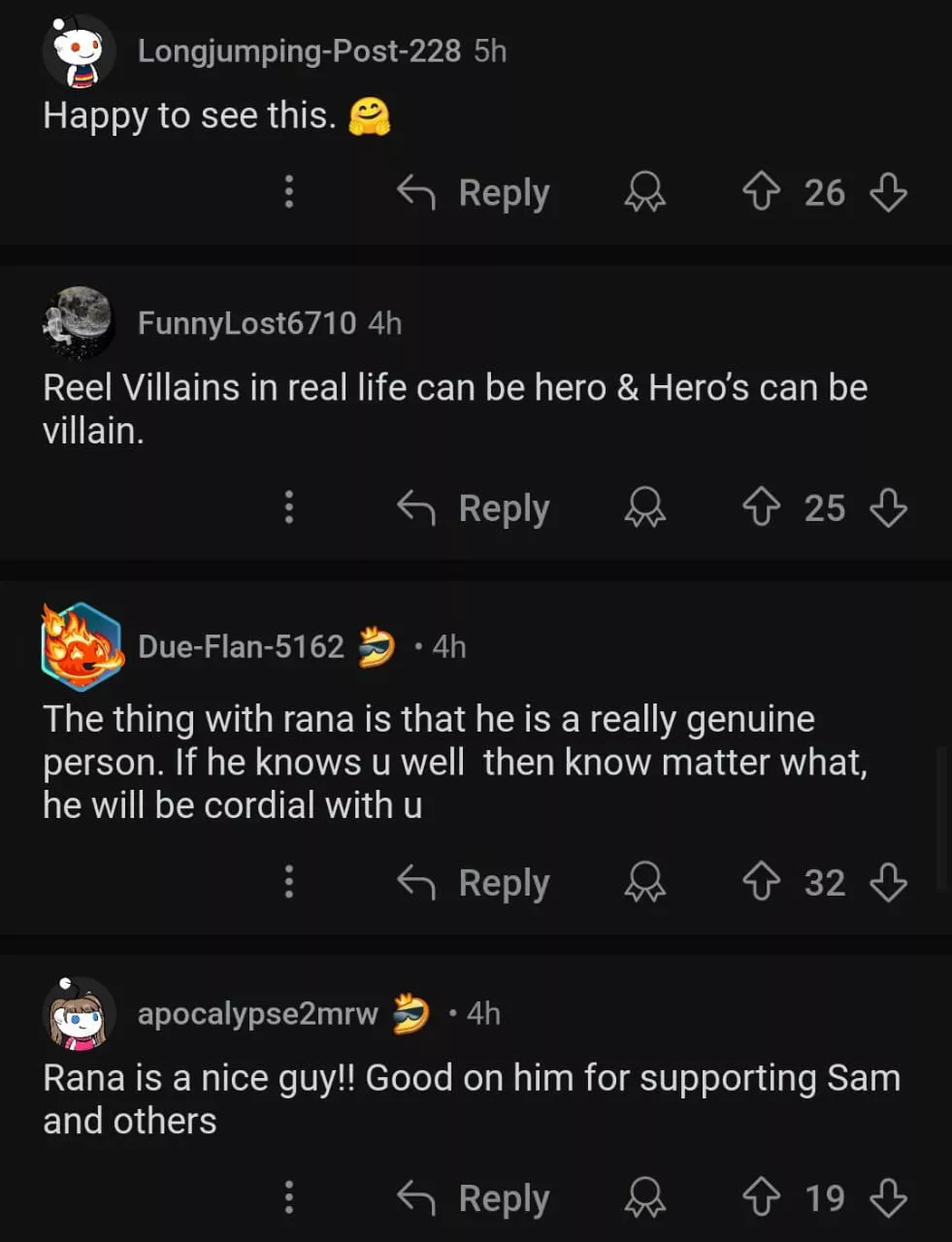Open options menu for Longjumping-Post-228's comment

coord(288,192)
